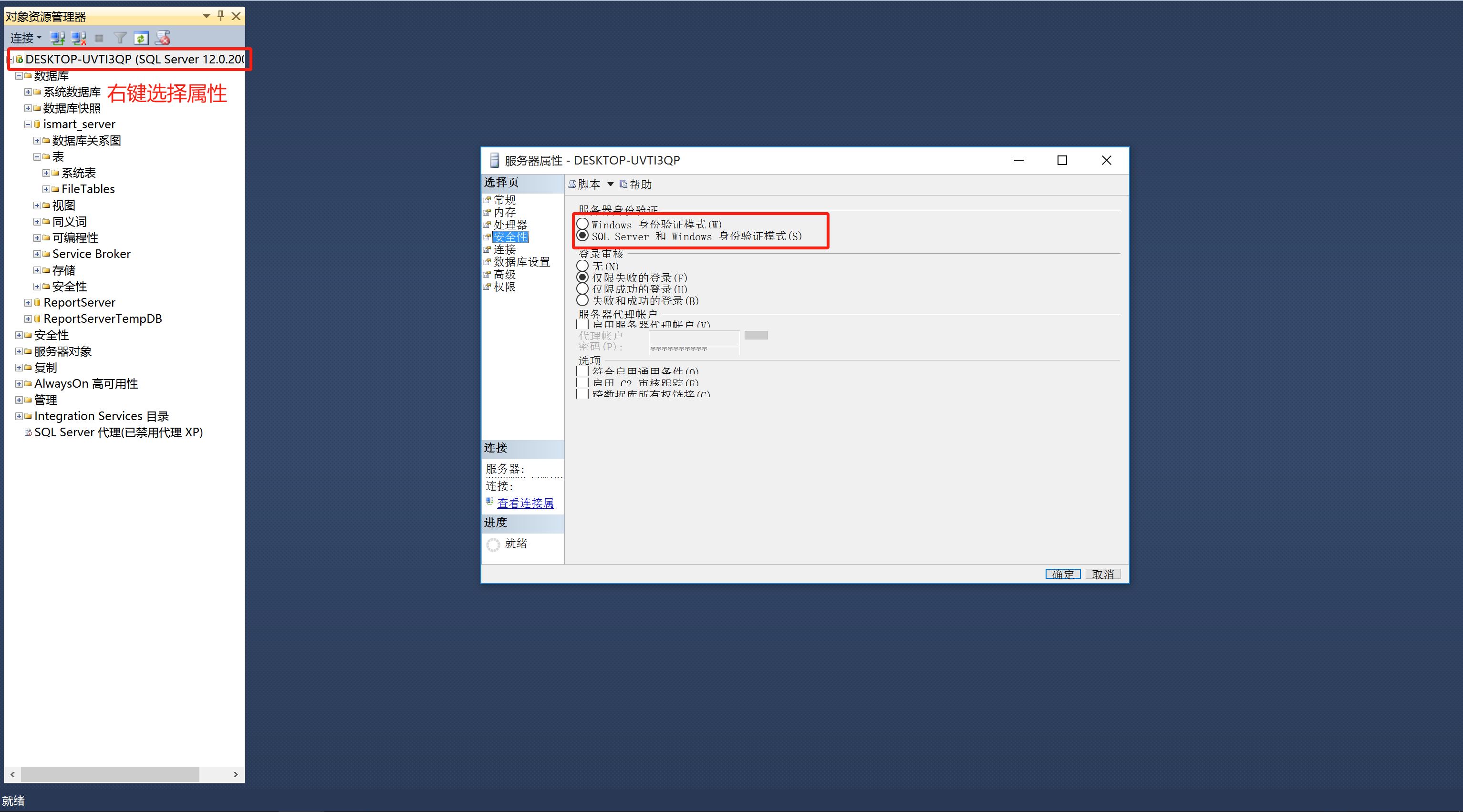Viewport: 1463px width, 812px height.
Task: Click the Object Explorer horizontal scrollbar thumb
Action: [110, 774]
